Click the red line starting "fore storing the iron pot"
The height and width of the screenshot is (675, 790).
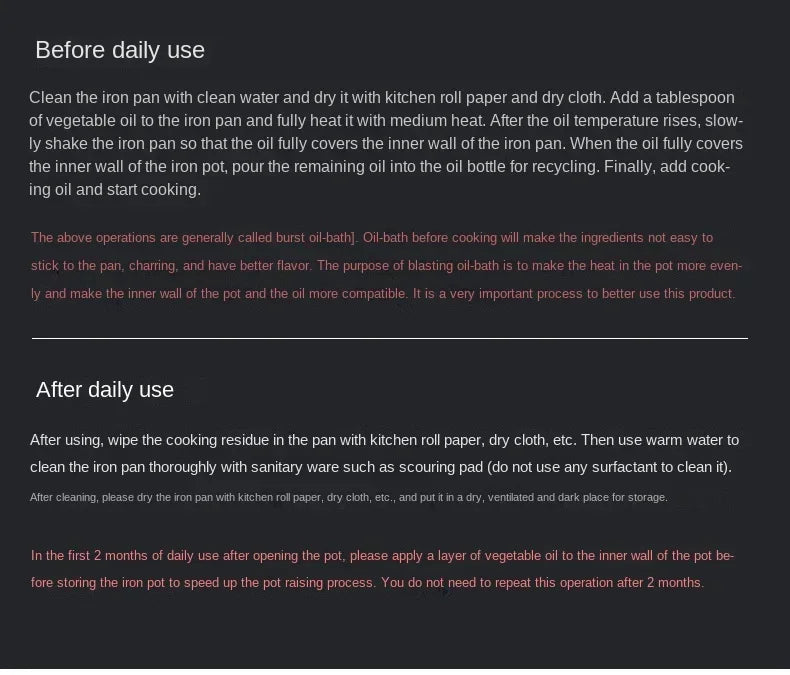pos(367,582)
